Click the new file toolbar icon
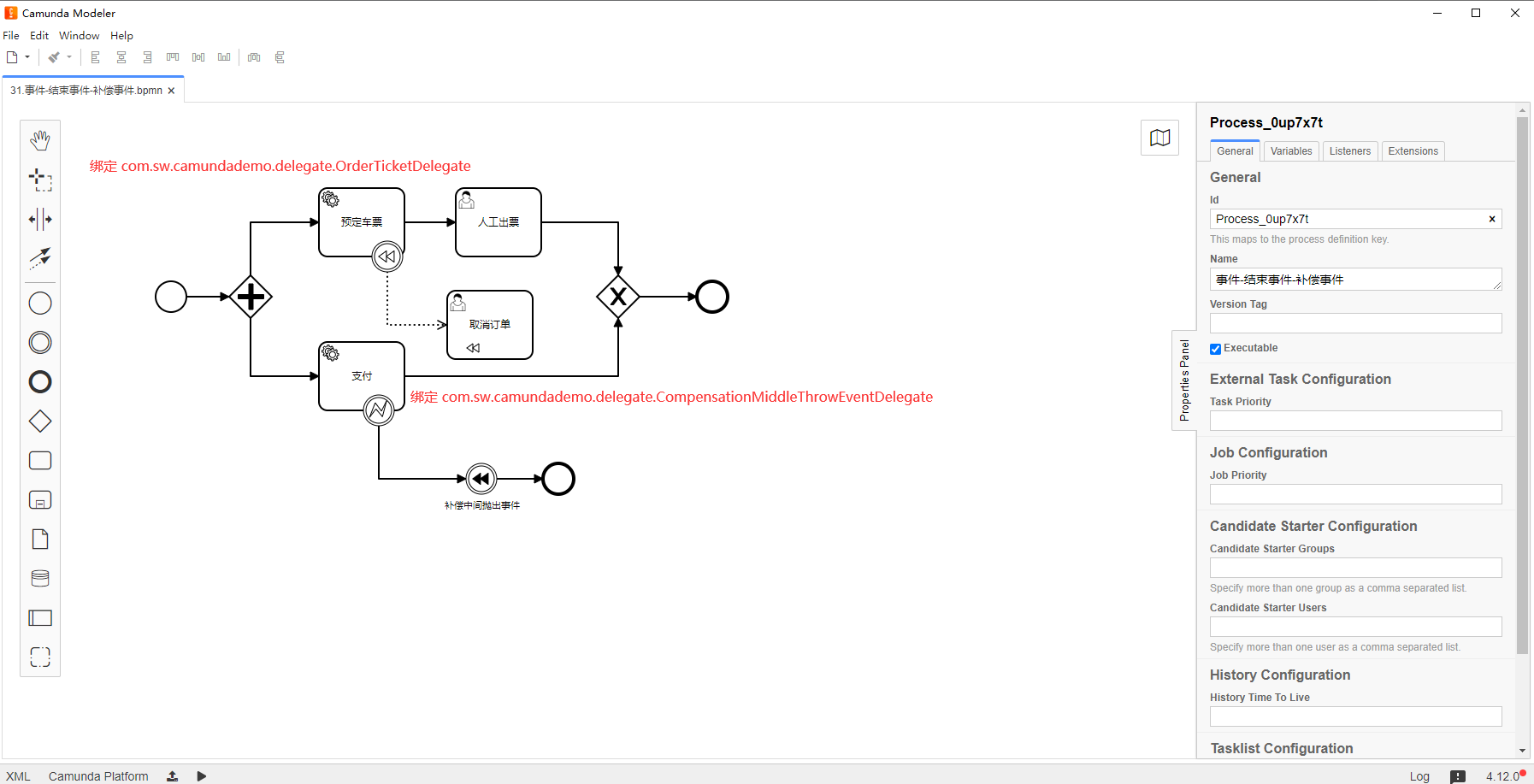The width and height of the screenshot is (1534, 784). click(12, 57)
